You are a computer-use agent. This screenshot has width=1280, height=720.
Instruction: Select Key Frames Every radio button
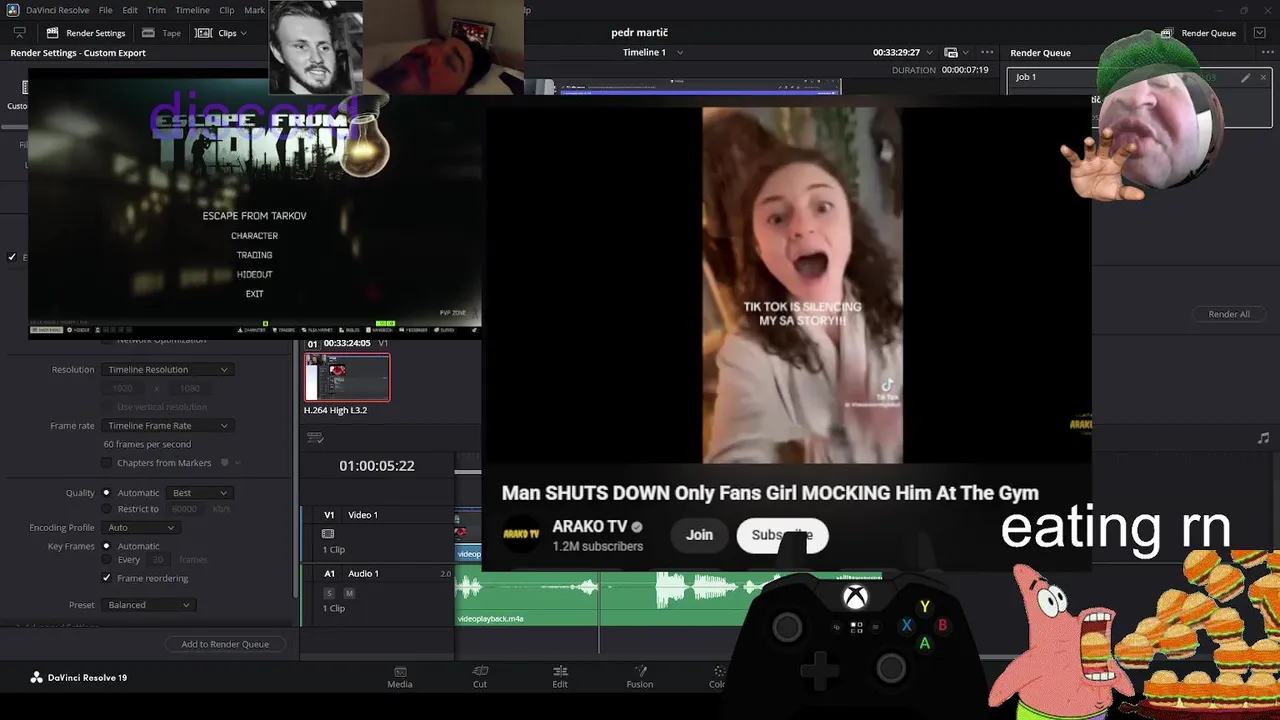(106, 560)
